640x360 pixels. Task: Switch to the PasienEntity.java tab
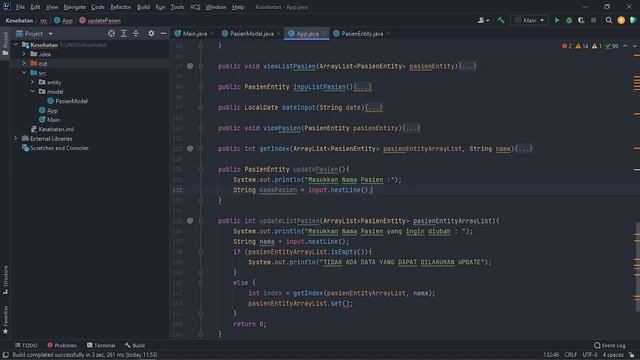(361, 33)
